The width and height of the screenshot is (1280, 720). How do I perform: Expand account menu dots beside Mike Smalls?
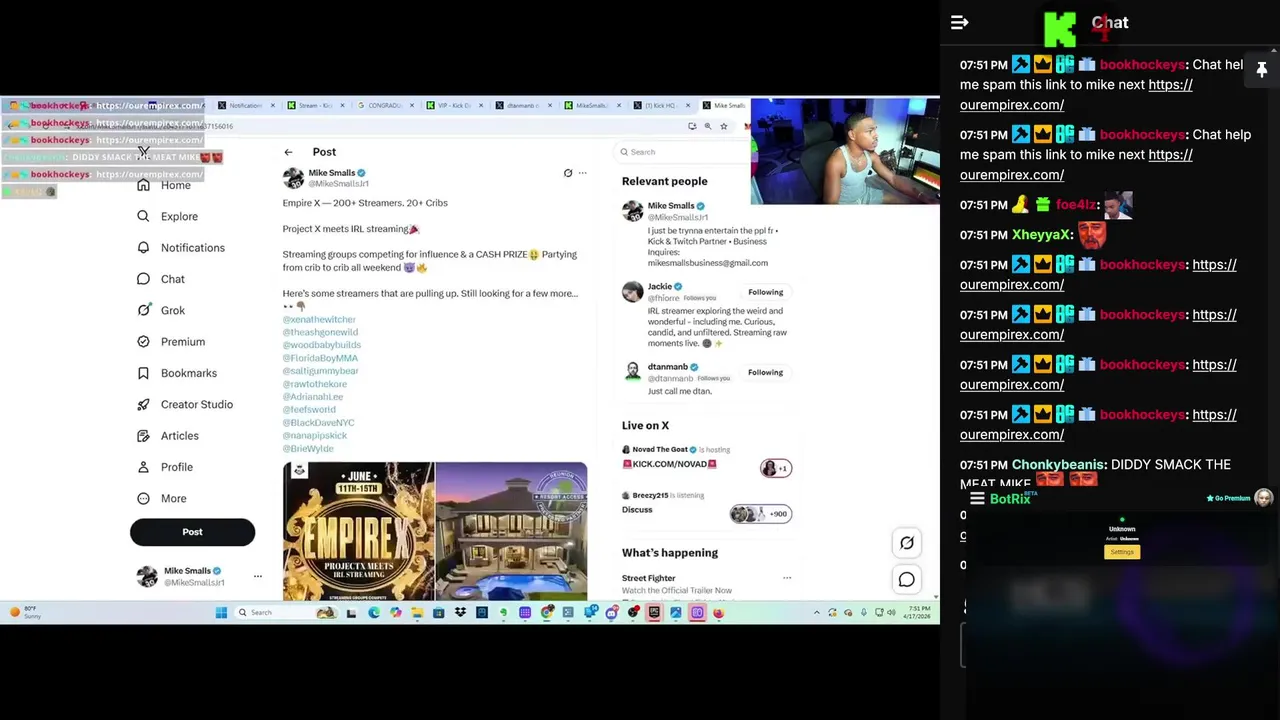tap(257, 576)
